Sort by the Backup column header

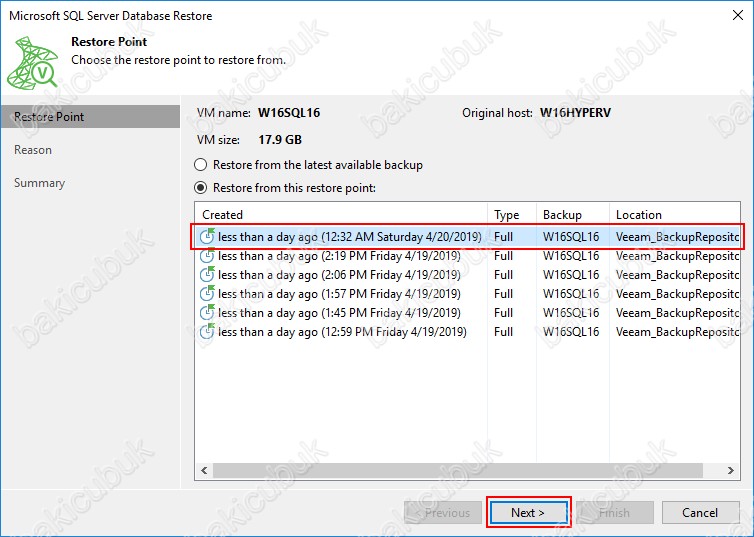click(x=573, y=214)
